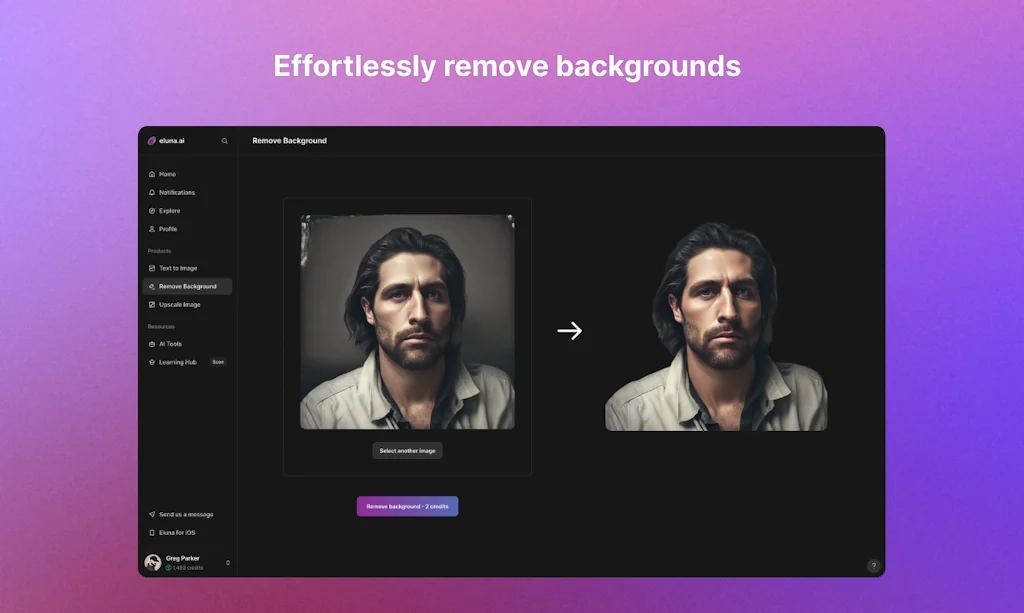This screenshot has width=1024, height=613.
Task: Click the eluna.ai logo icon
Action: (x=152, y=141)
